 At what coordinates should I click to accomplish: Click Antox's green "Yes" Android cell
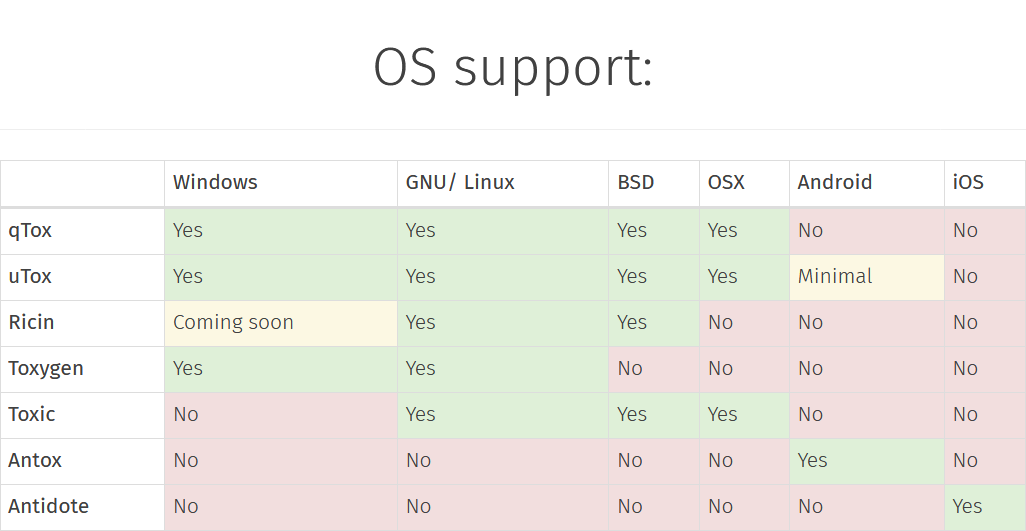coord(813,461)
